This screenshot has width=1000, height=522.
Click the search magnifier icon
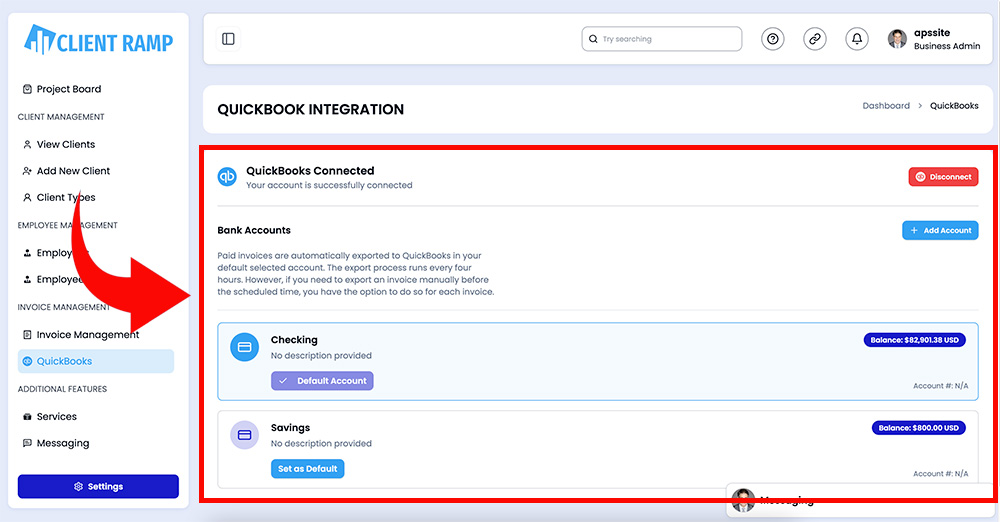coord(593,39)
